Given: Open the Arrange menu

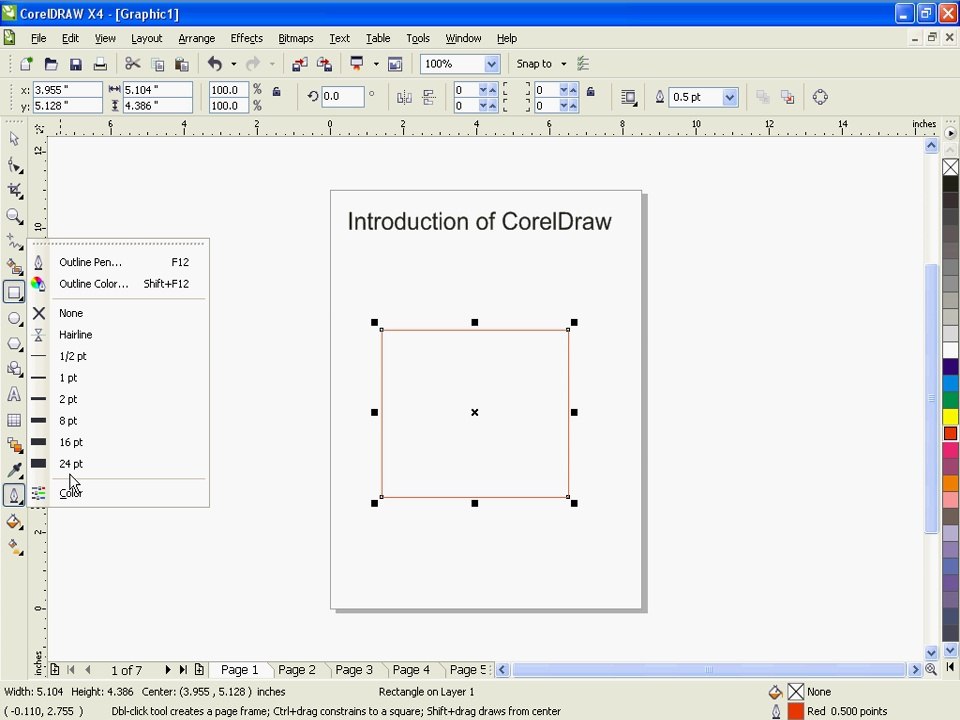Looking at the screenshot, I should click(x=197, y=38).
